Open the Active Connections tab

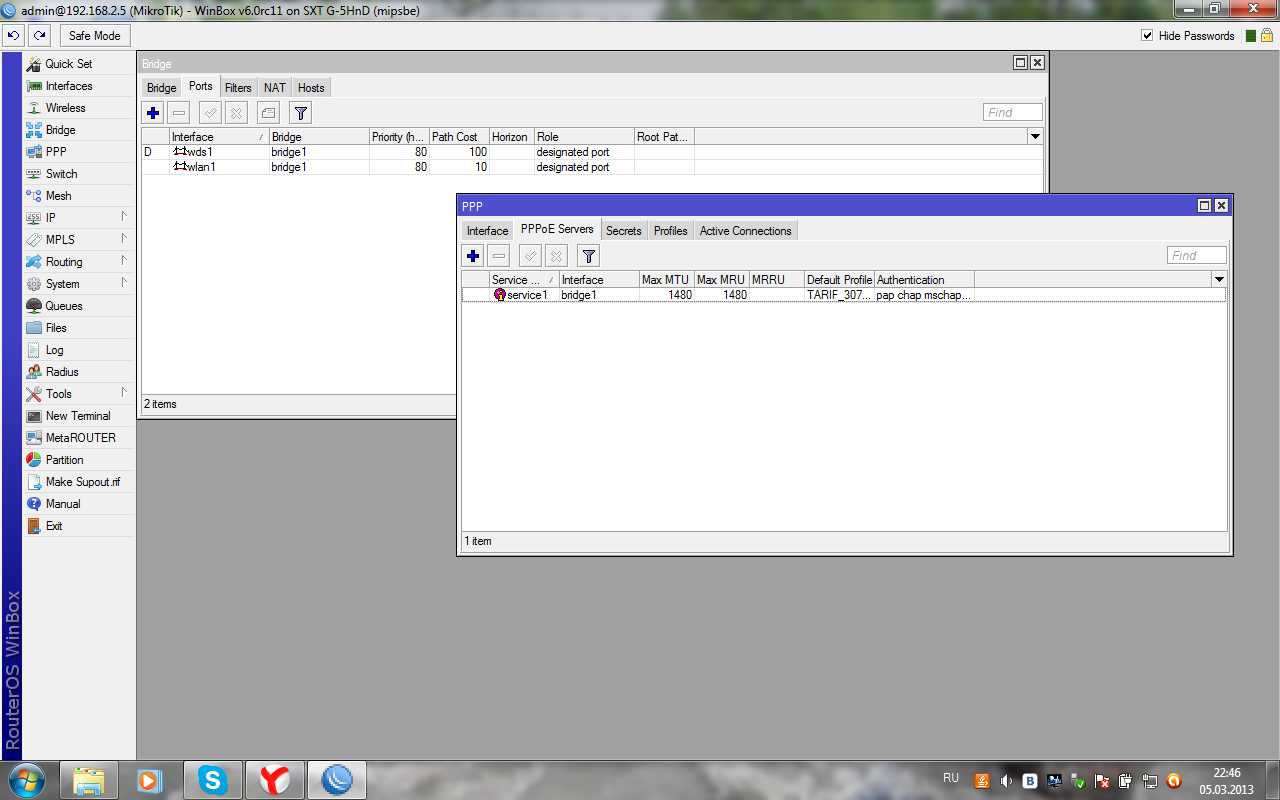click(x=746, y=231)
